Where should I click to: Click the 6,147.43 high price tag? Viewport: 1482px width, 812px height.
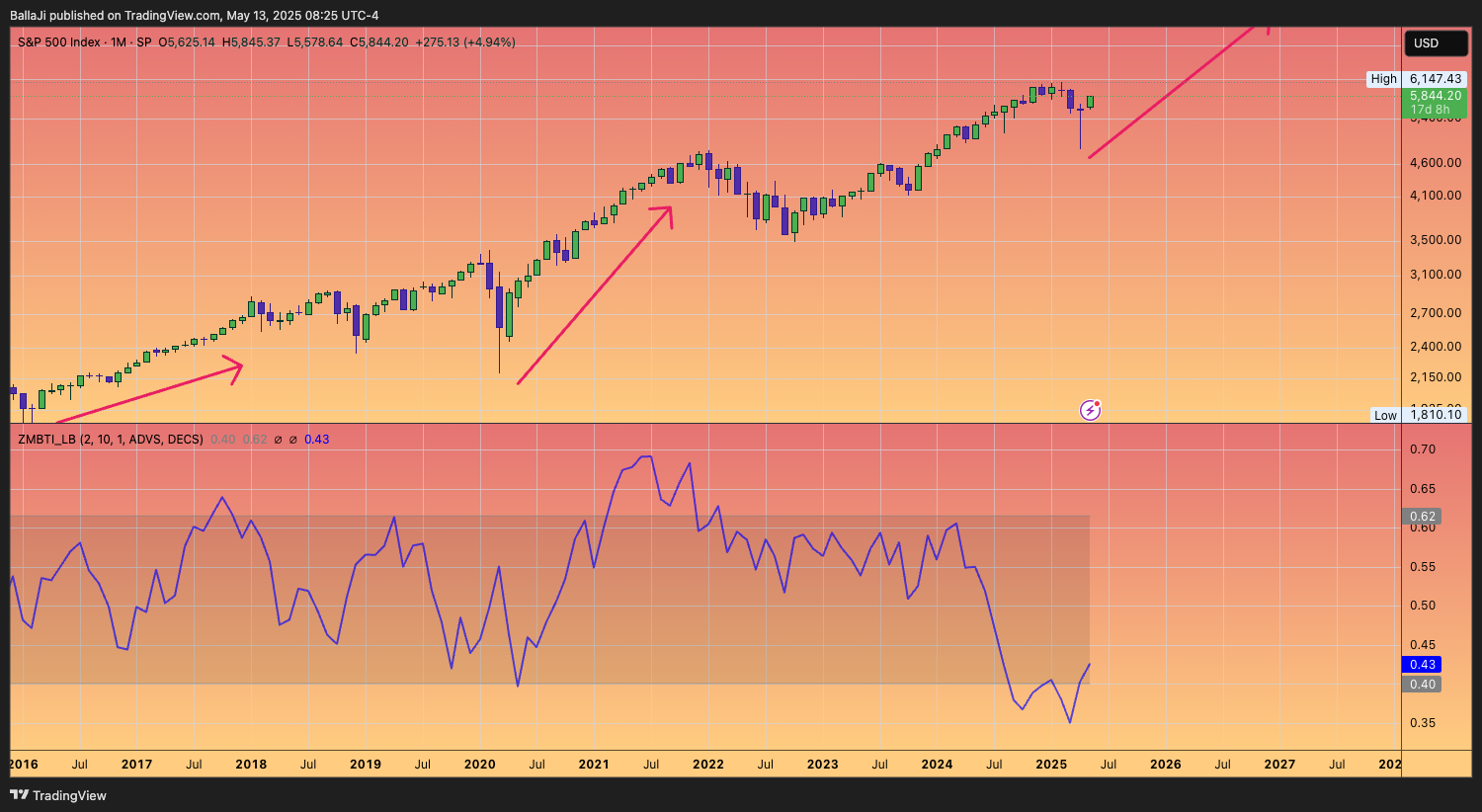pyautogui.click(x=1436, y=79)
